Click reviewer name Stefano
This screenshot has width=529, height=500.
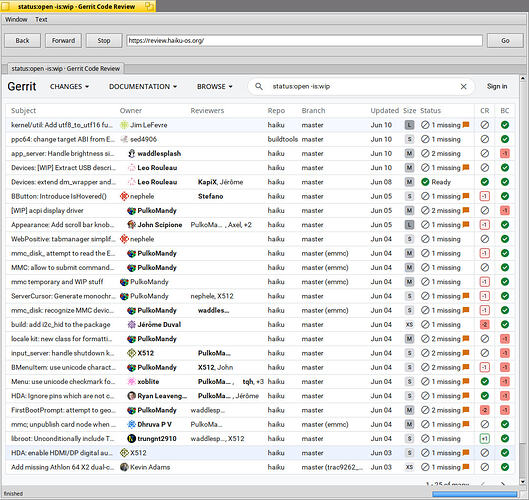pos(211,196)
